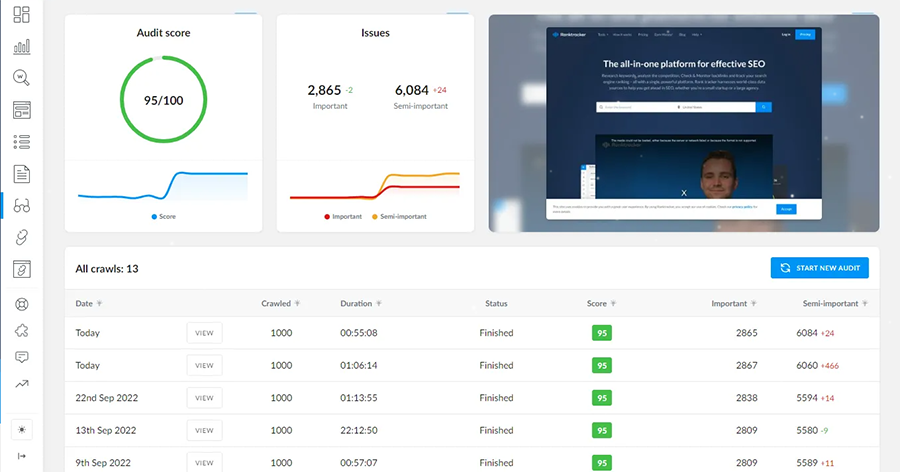Click the Semi-important legend orange dot
900x472 pixels.
point(375,216)
